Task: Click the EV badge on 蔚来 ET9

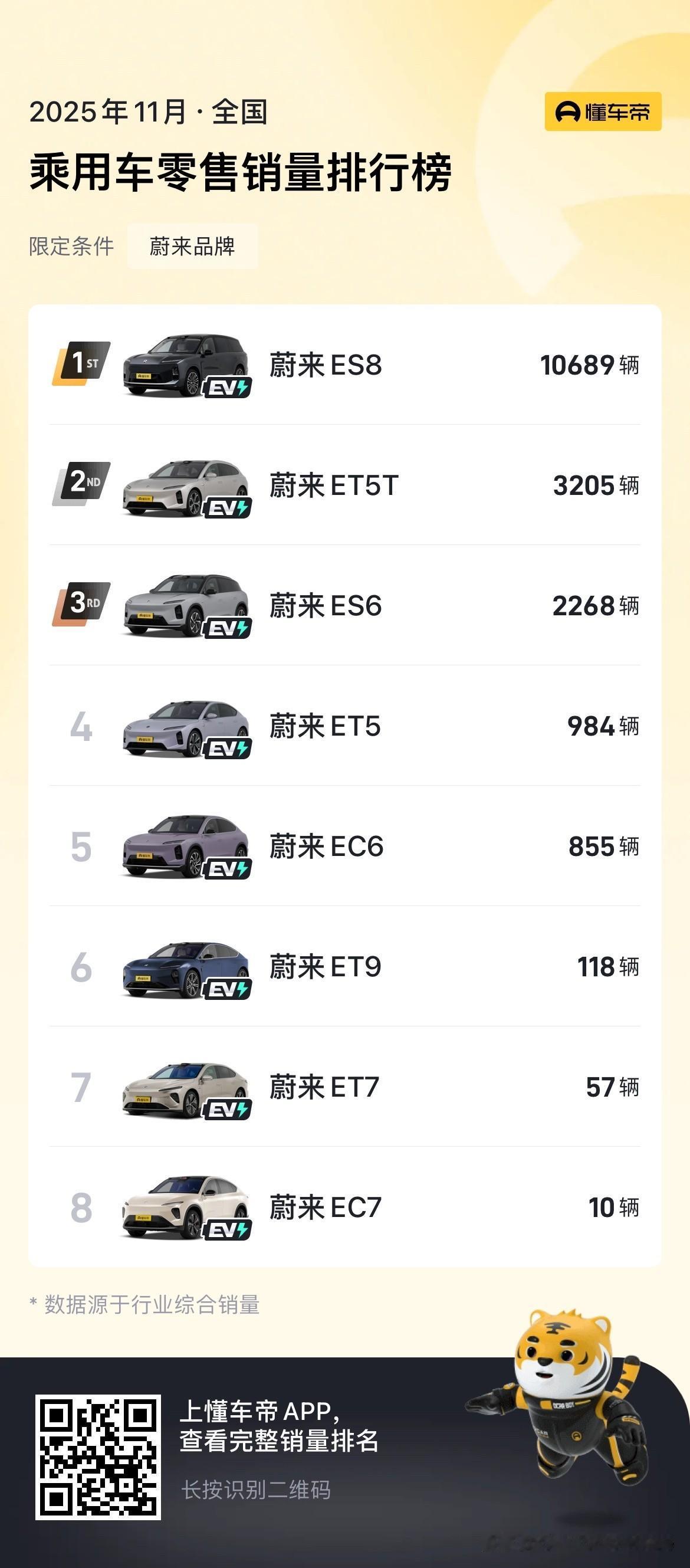Action: (227, 989)
